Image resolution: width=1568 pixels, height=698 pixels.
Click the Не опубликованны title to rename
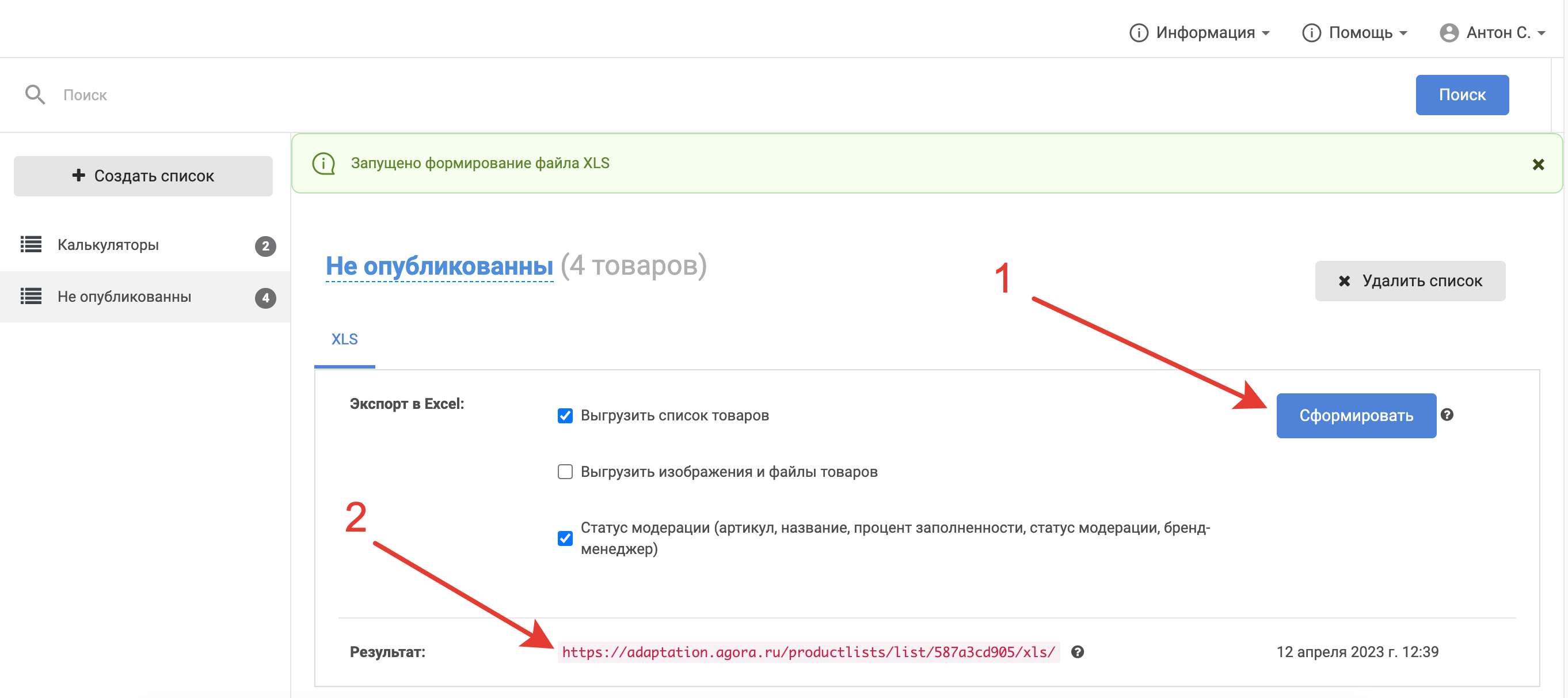[439, 266]
